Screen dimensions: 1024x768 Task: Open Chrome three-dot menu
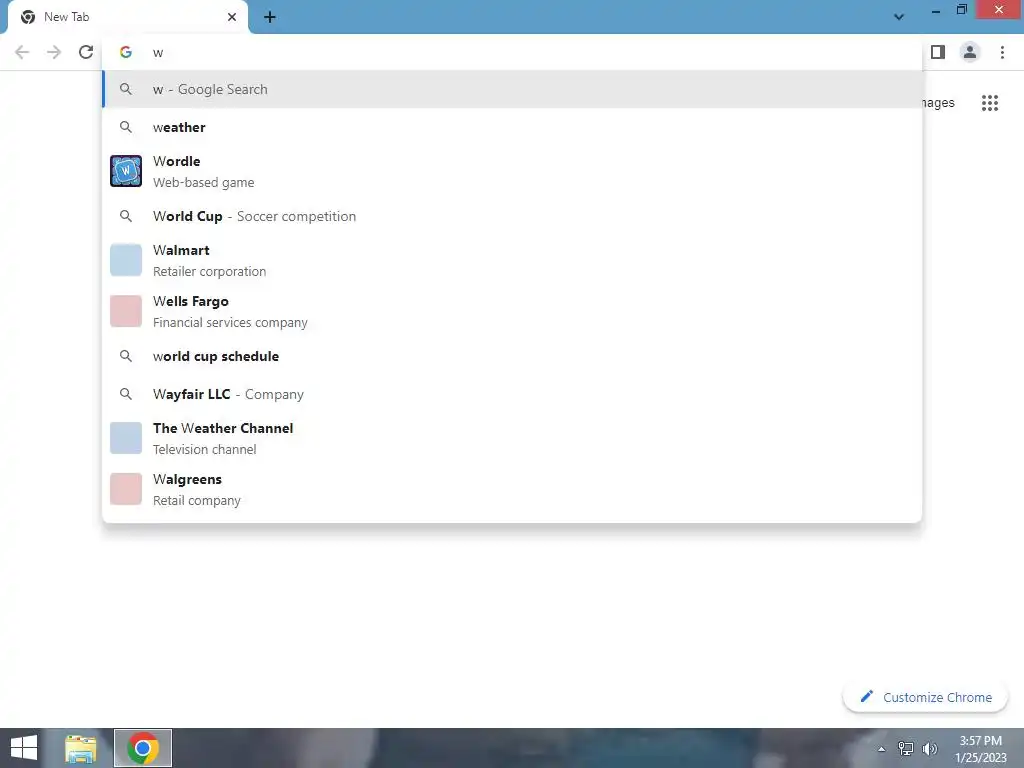coord(1002,52)
